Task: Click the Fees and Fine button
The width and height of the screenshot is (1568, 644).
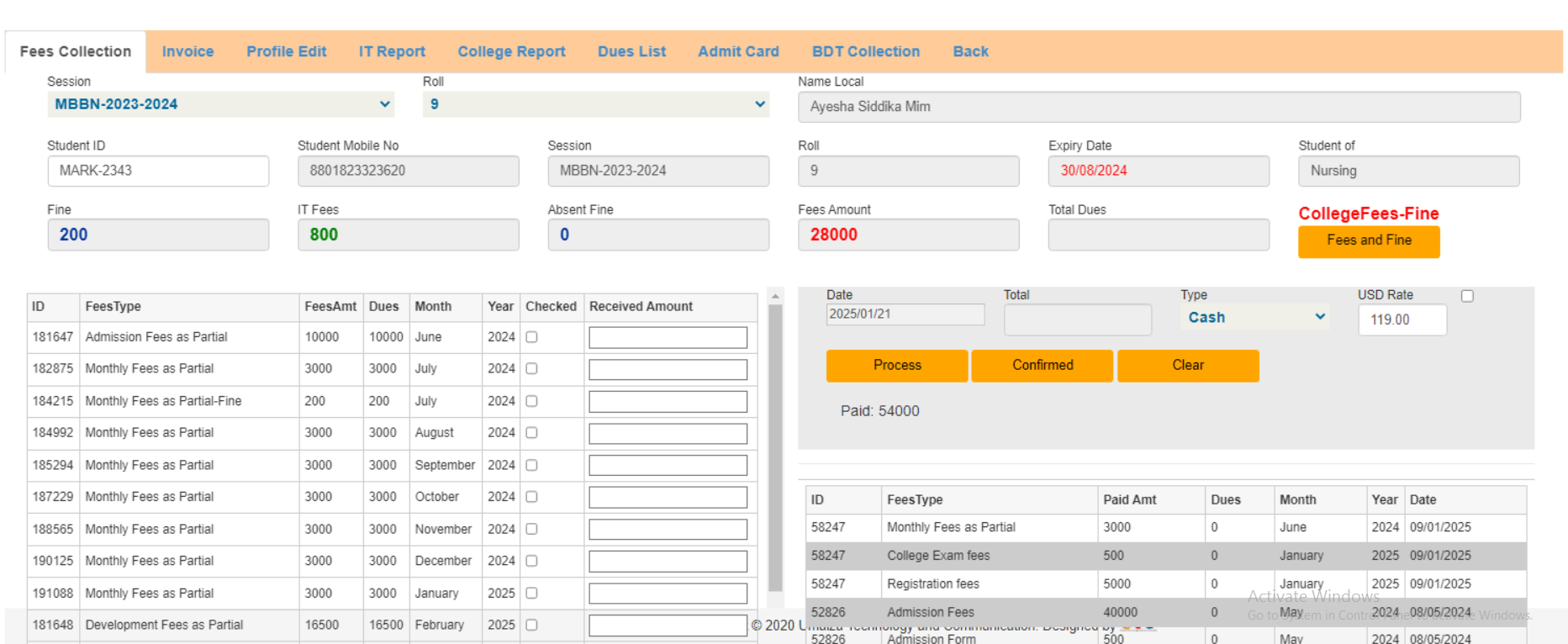Action: (x=1368, y=240)
